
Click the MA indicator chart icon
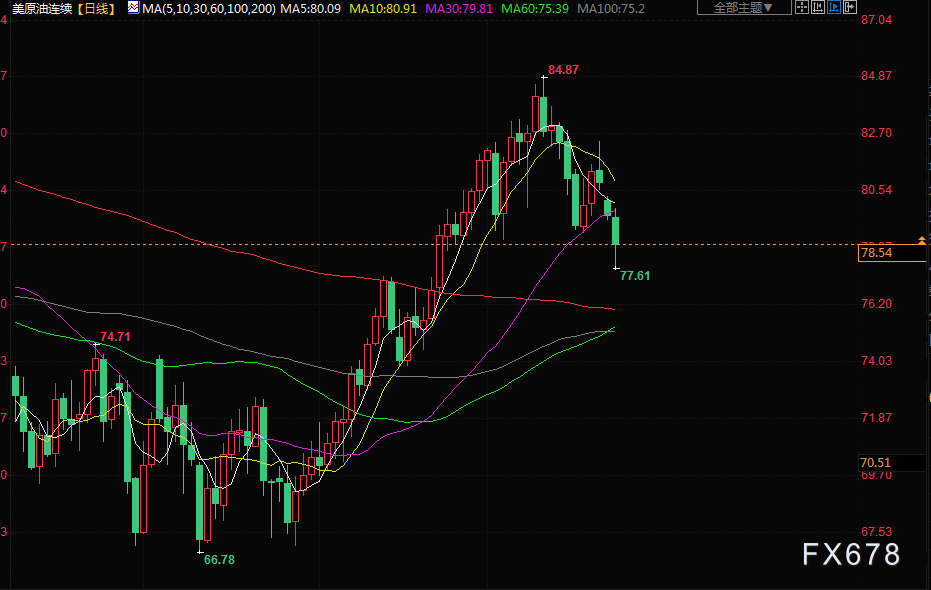133,8
